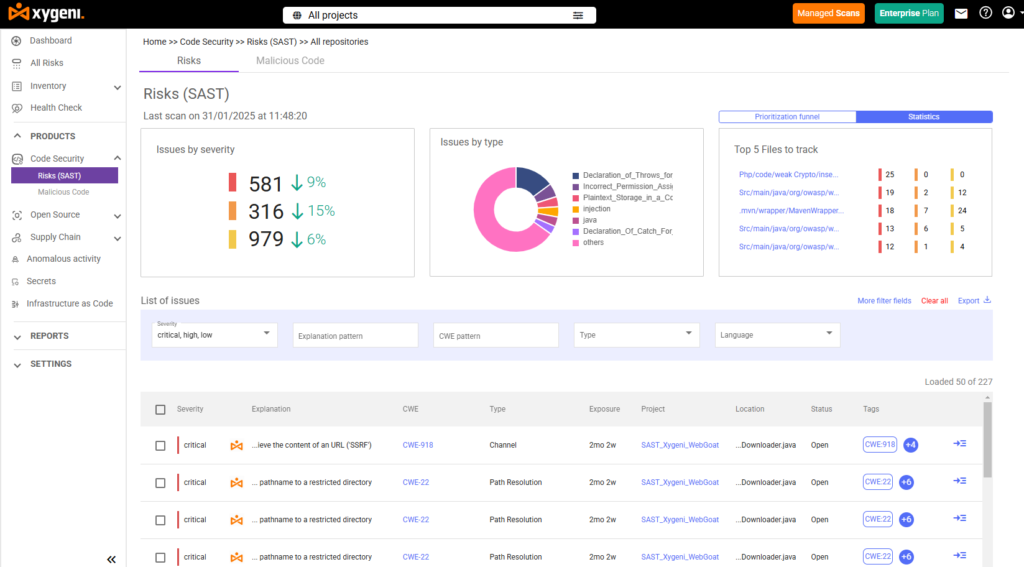Click the Enterprise Plan button
Viewport: 1024px width, 567px height.
click(x=908, y=13)
